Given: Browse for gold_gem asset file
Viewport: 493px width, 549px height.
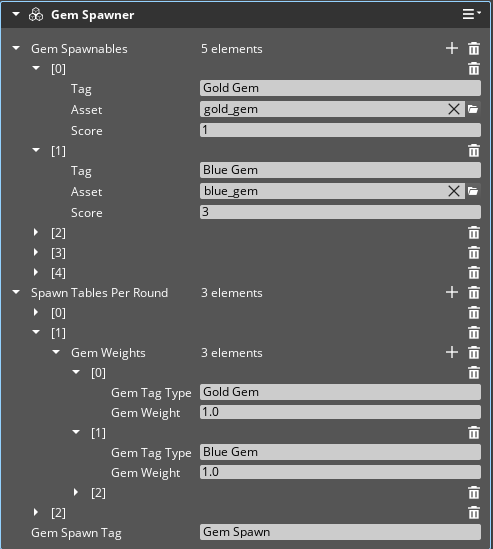Looking at the screenshot, I should [473, 109].
